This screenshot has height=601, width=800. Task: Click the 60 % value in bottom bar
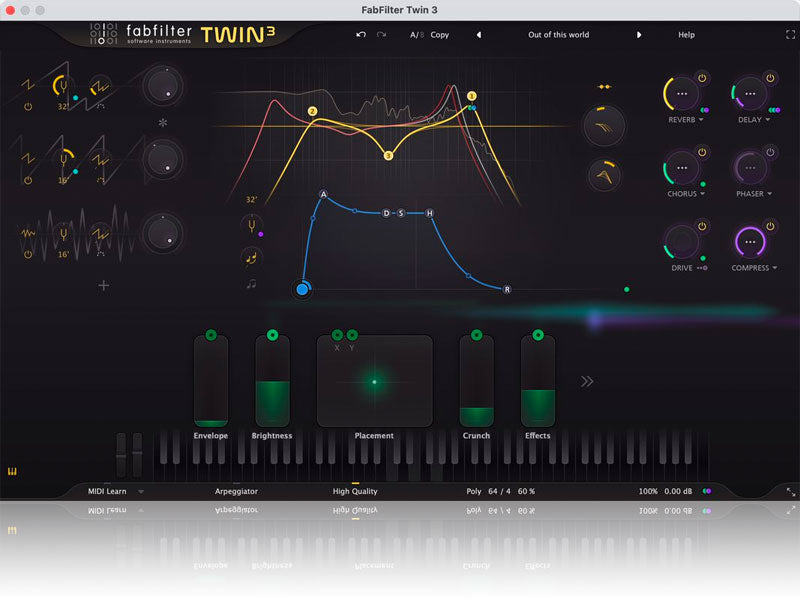(x=526, y=491)
